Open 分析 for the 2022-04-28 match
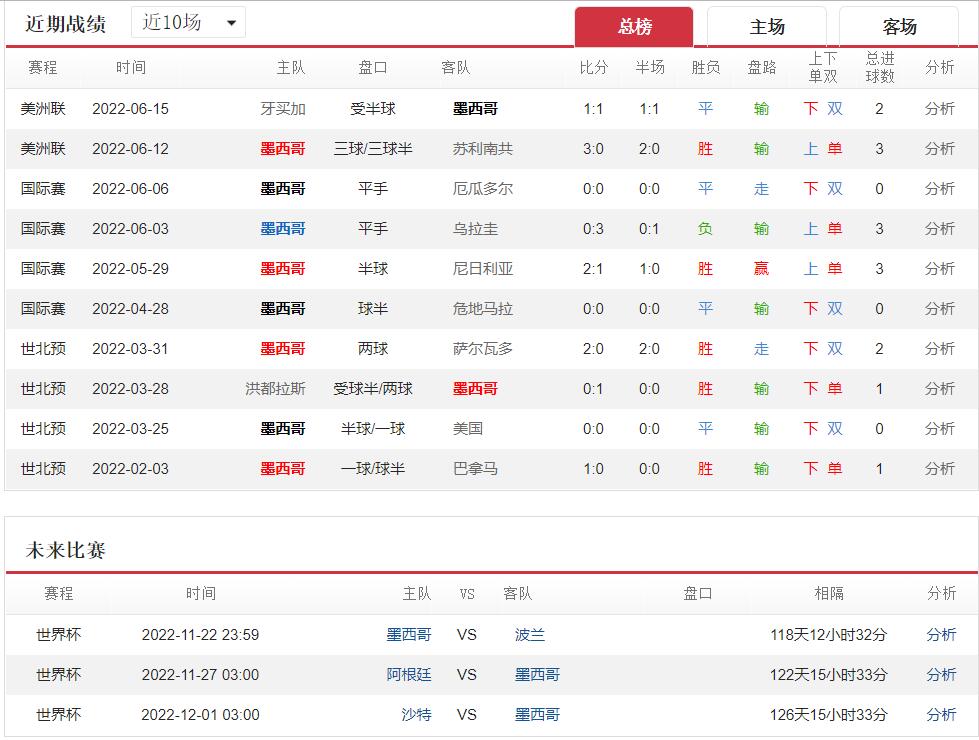Screen dimensions: 979x740 pos(939,308)
